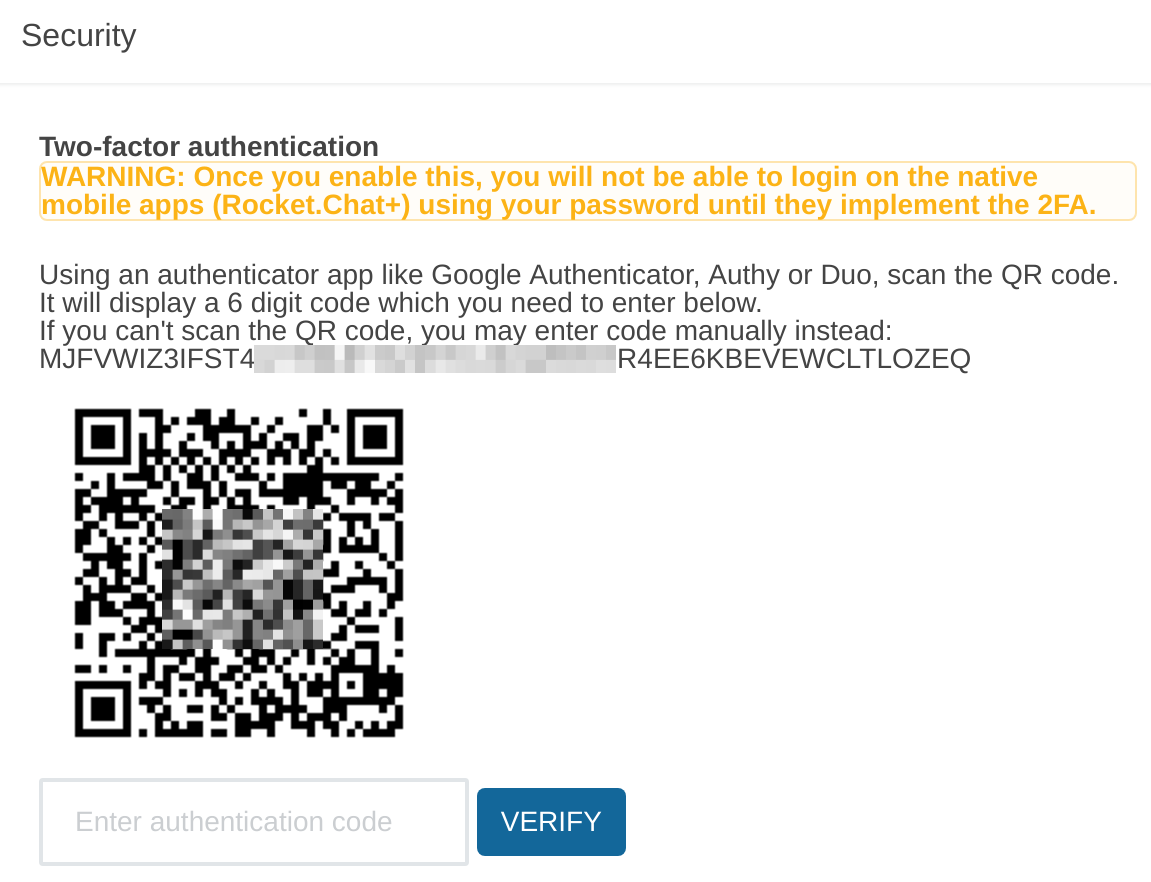This screenshot has height=882, width=1151.
Task: Click the VERIFY button
Action: 551,821
